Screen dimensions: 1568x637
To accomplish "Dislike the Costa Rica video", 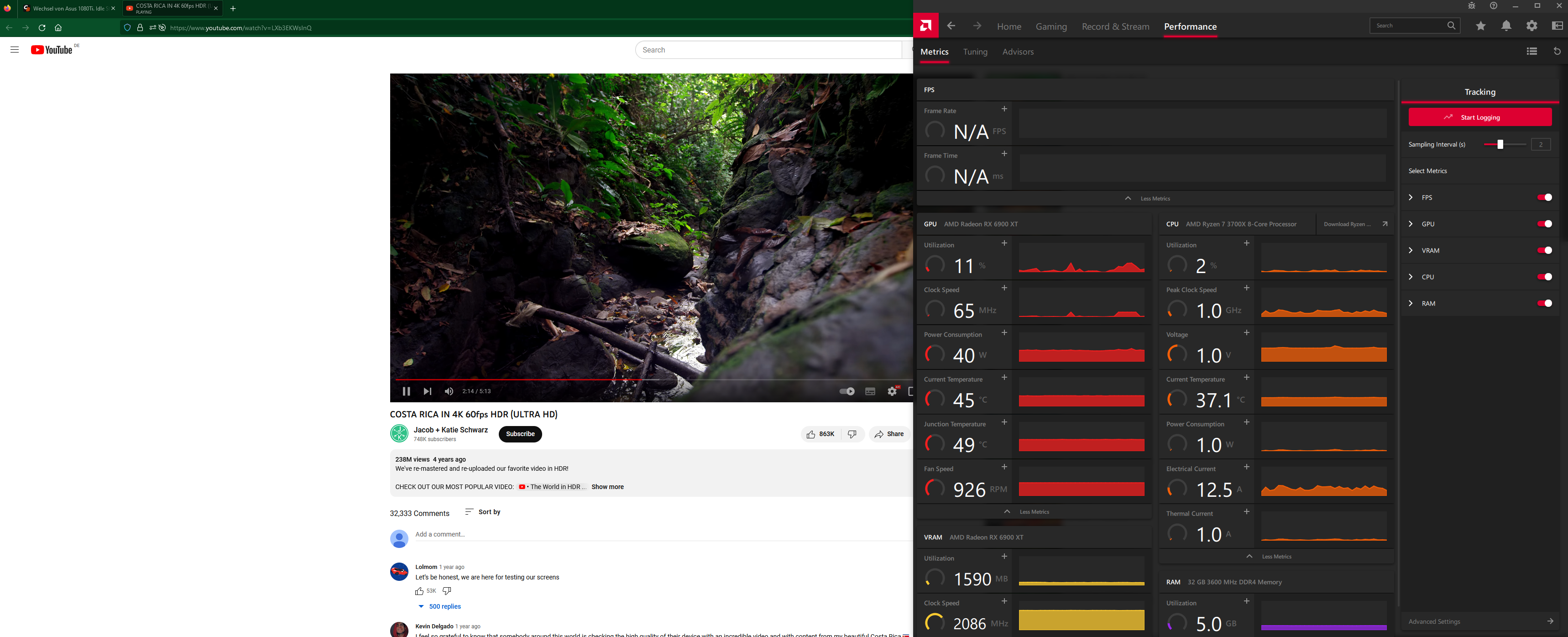I will click(x=852, y=434).
